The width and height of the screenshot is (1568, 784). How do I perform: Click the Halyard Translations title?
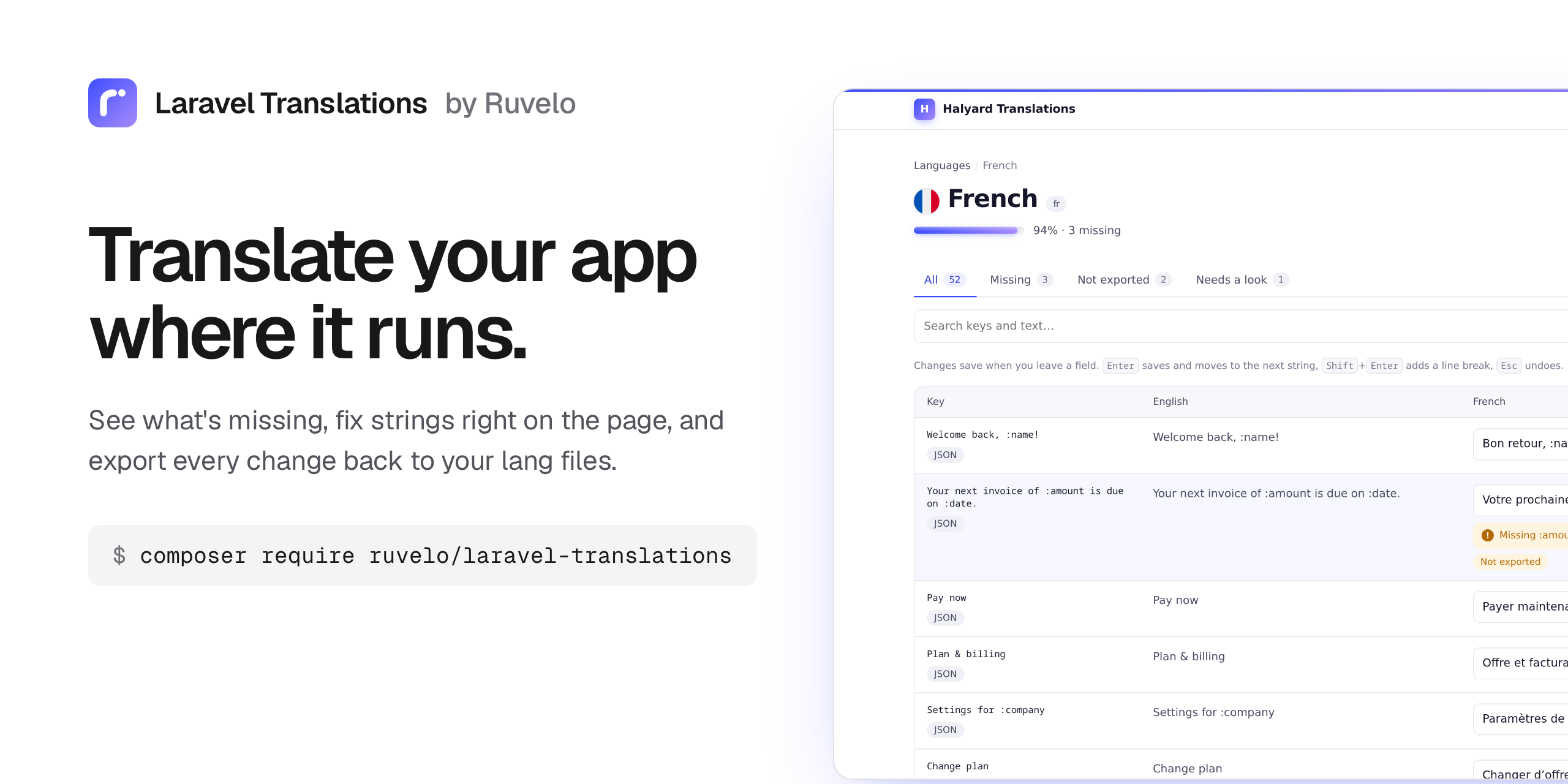1009,109
